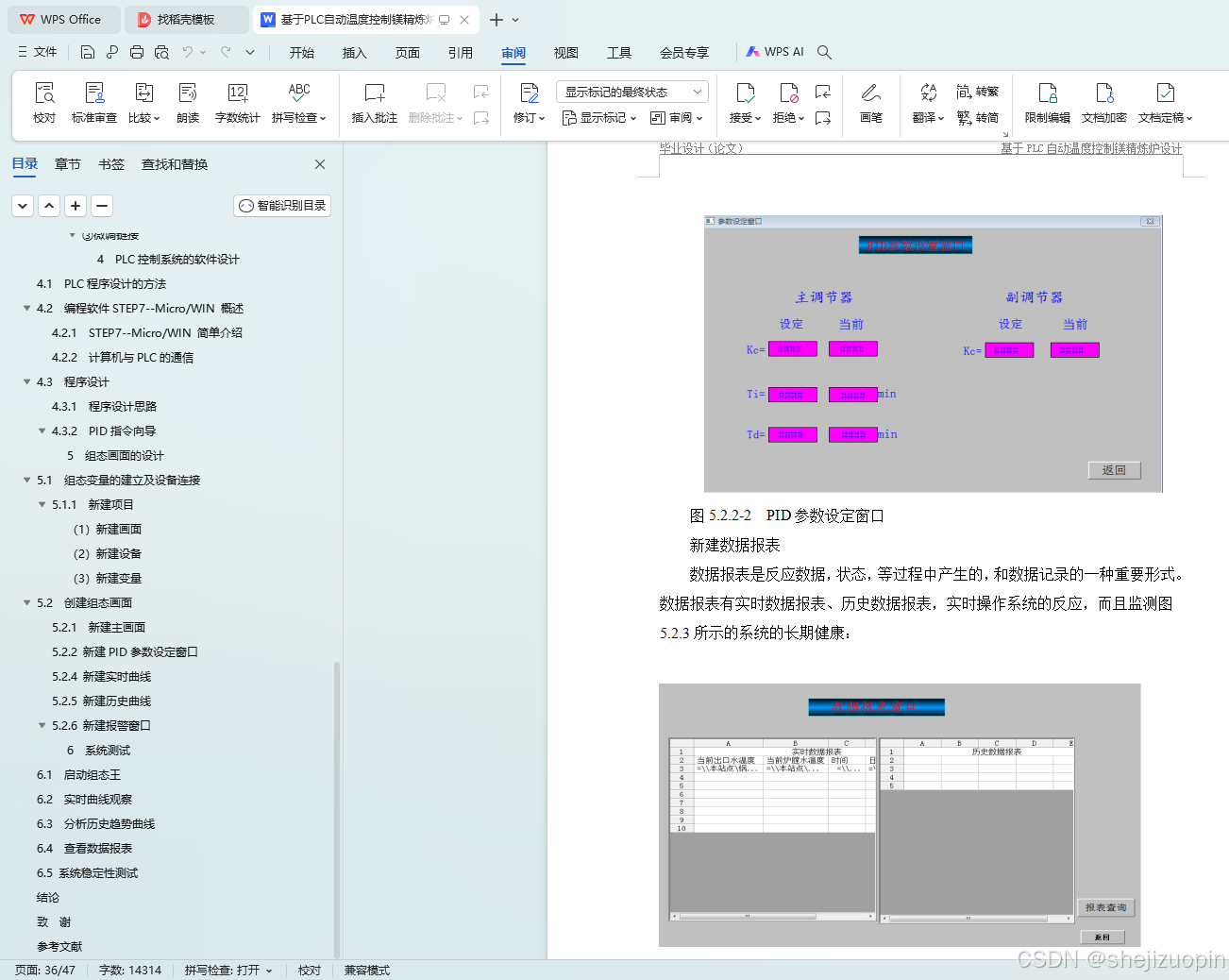Collapse the 5.1.1 新建项目 node
The image size is (1229, 980).
click(x=42, y=504)
